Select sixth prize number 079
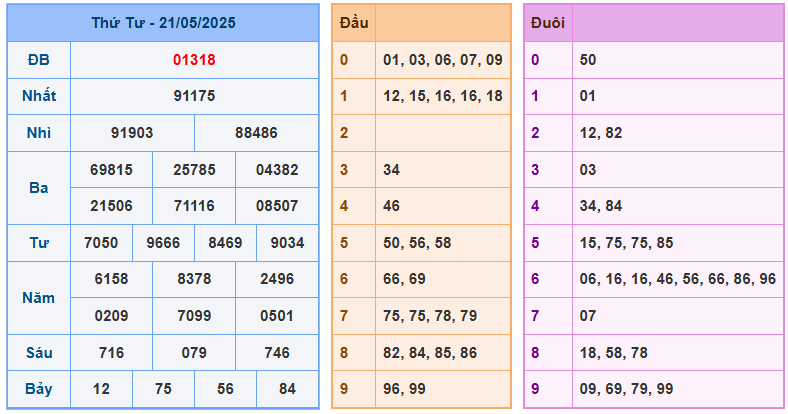This screenshot has width=788, height=414. (x=194, y=353)
